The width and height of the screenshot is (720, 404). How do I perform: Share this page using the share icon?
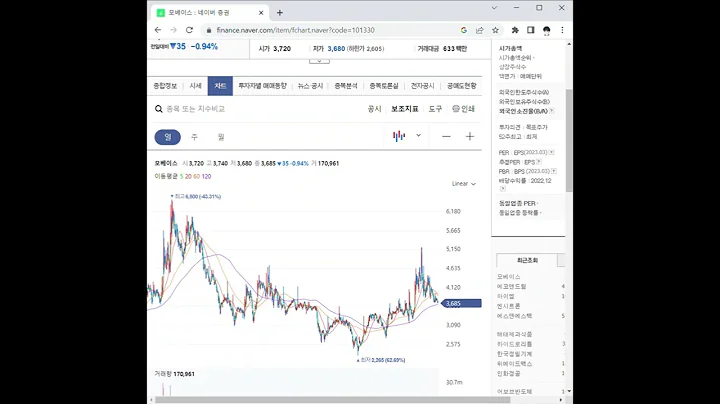pos(479,30)
